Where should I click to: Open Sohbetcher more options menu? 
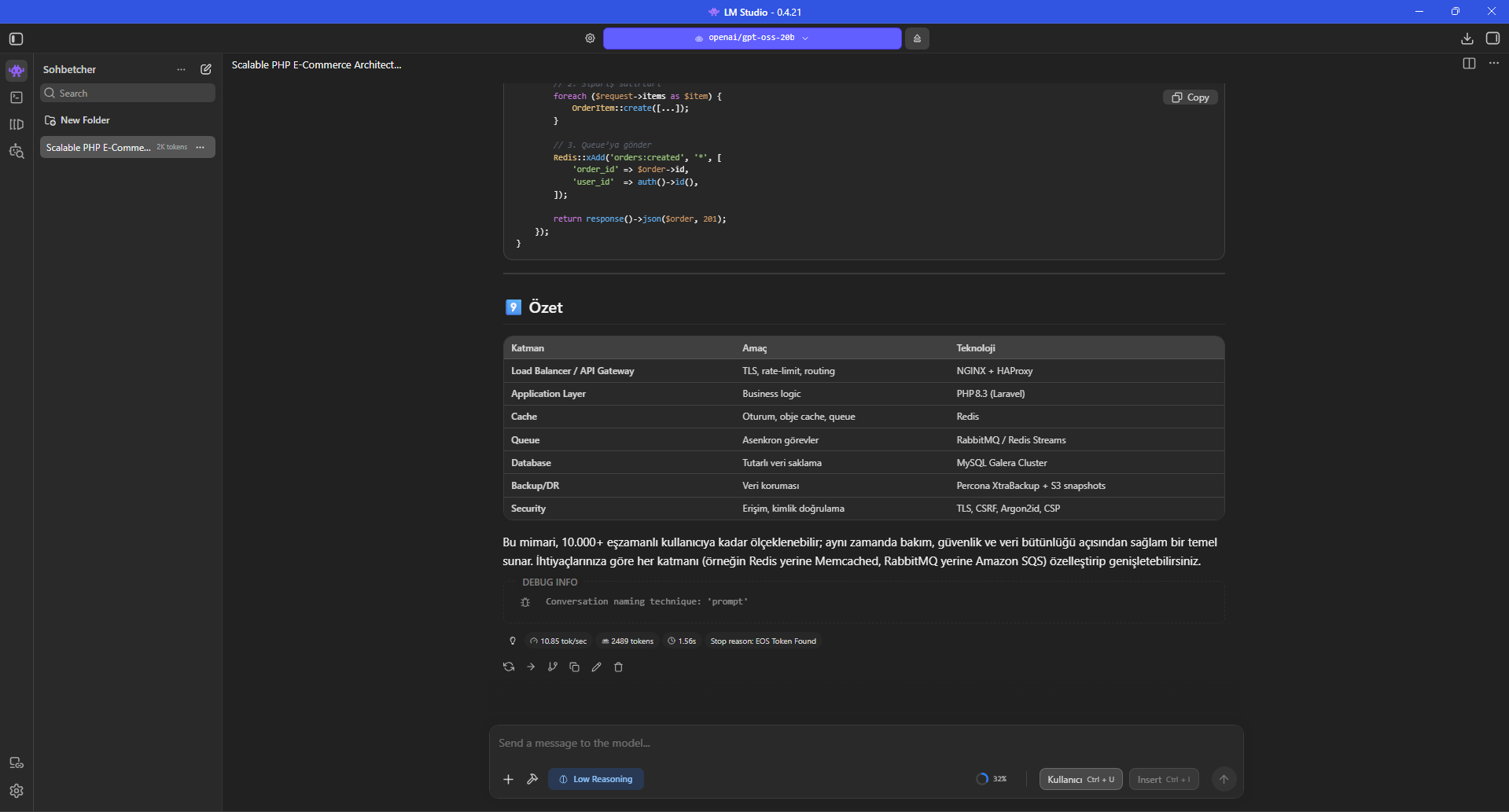click(182, 69)
